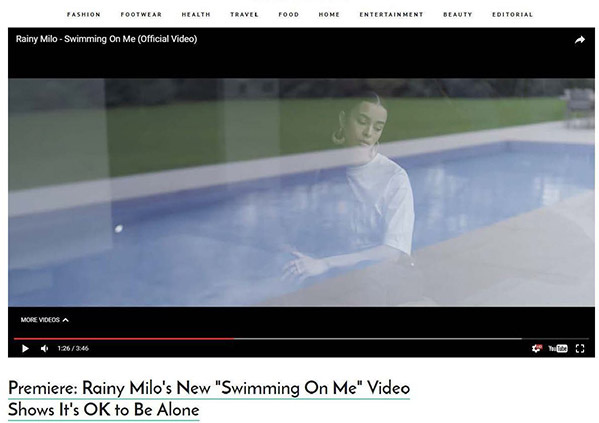
Task: Enter fullscreen mode on the video
Action: pos(580,348)
